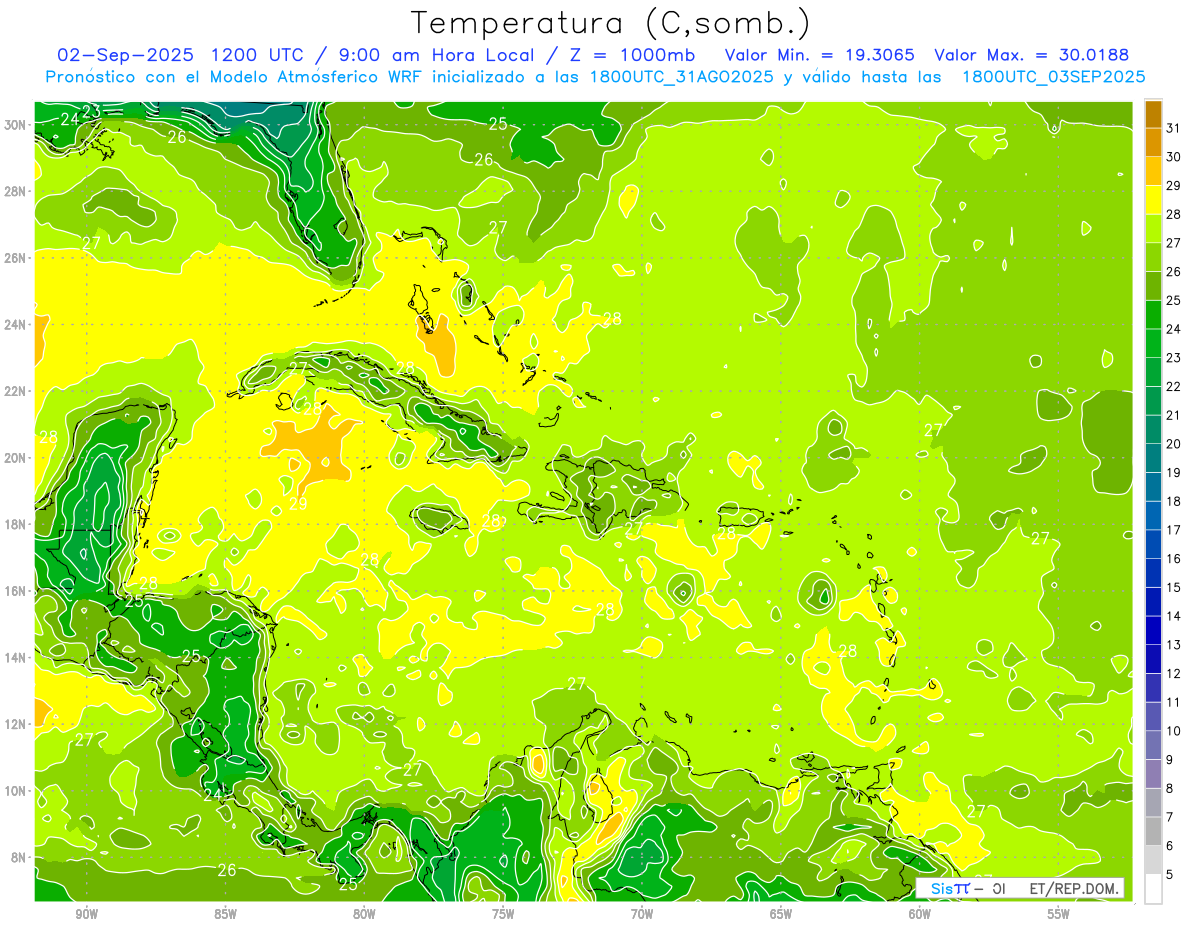1200x927 pixels.
Task: Click the 28N latitude axis label
Action: click(x=15, y=191)
